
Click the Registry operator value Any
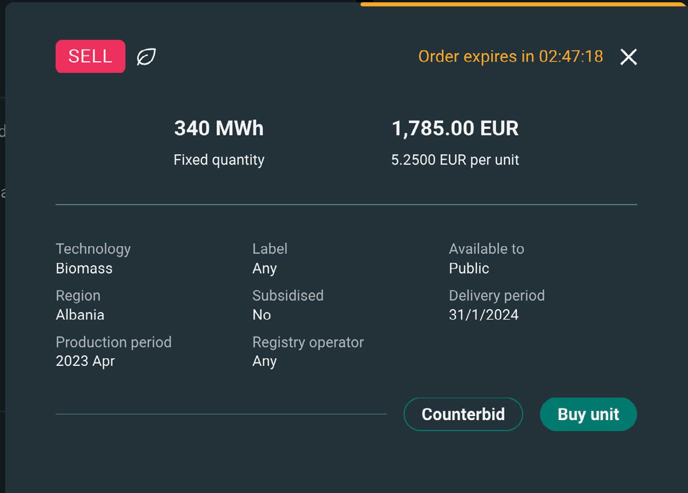(x=265, y=361)
